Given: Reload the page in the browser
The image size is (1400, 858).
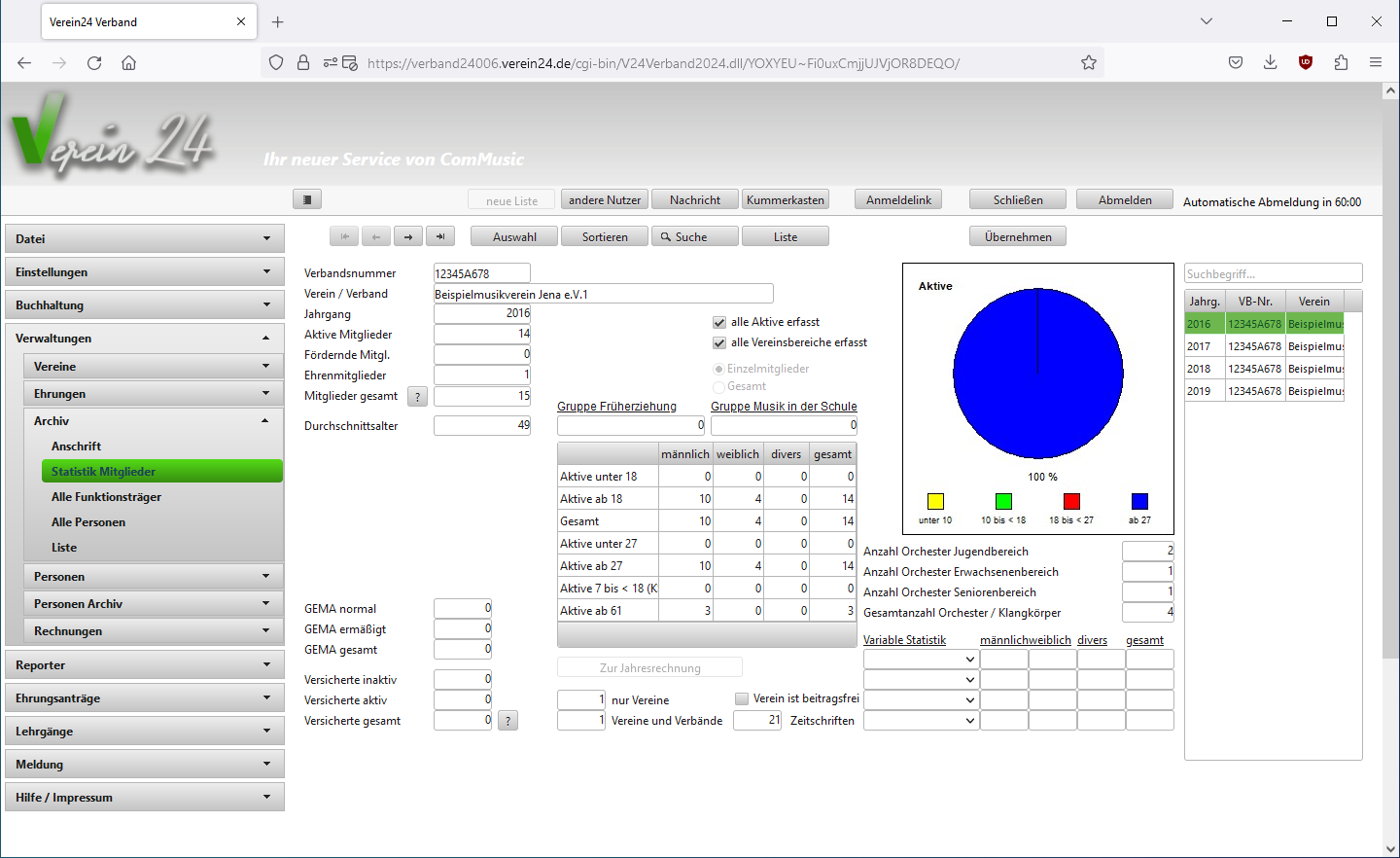Looking at the screenshot, I should [x=94, y=63].
